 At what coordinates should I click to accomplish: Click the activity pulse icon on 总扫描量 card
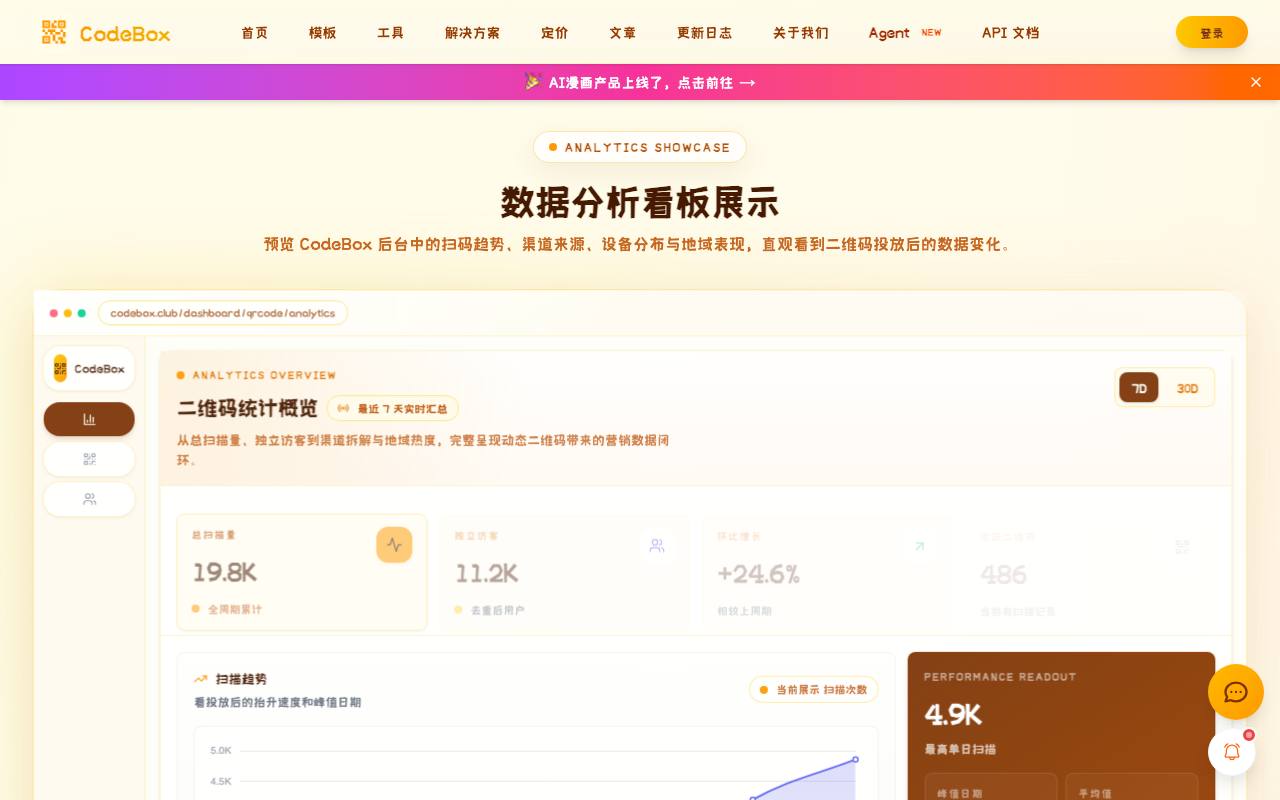[394, 545]
